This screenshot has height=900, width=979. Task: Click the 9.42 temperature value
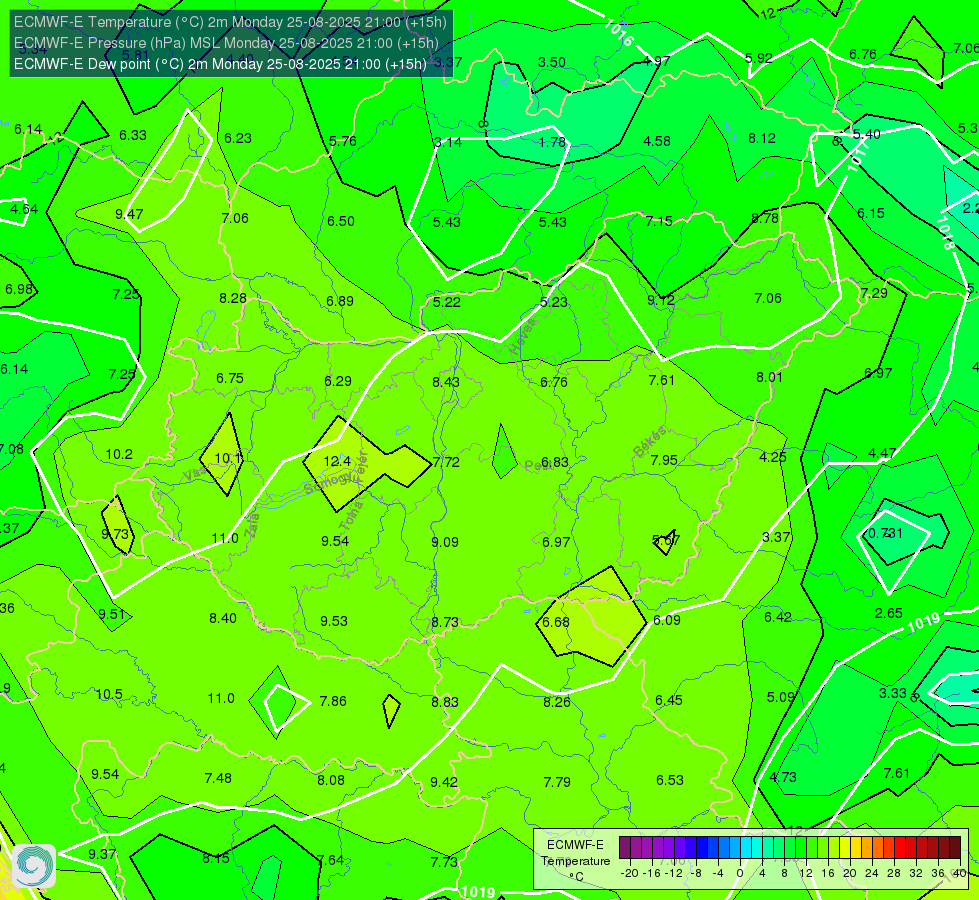click(444, 782)
